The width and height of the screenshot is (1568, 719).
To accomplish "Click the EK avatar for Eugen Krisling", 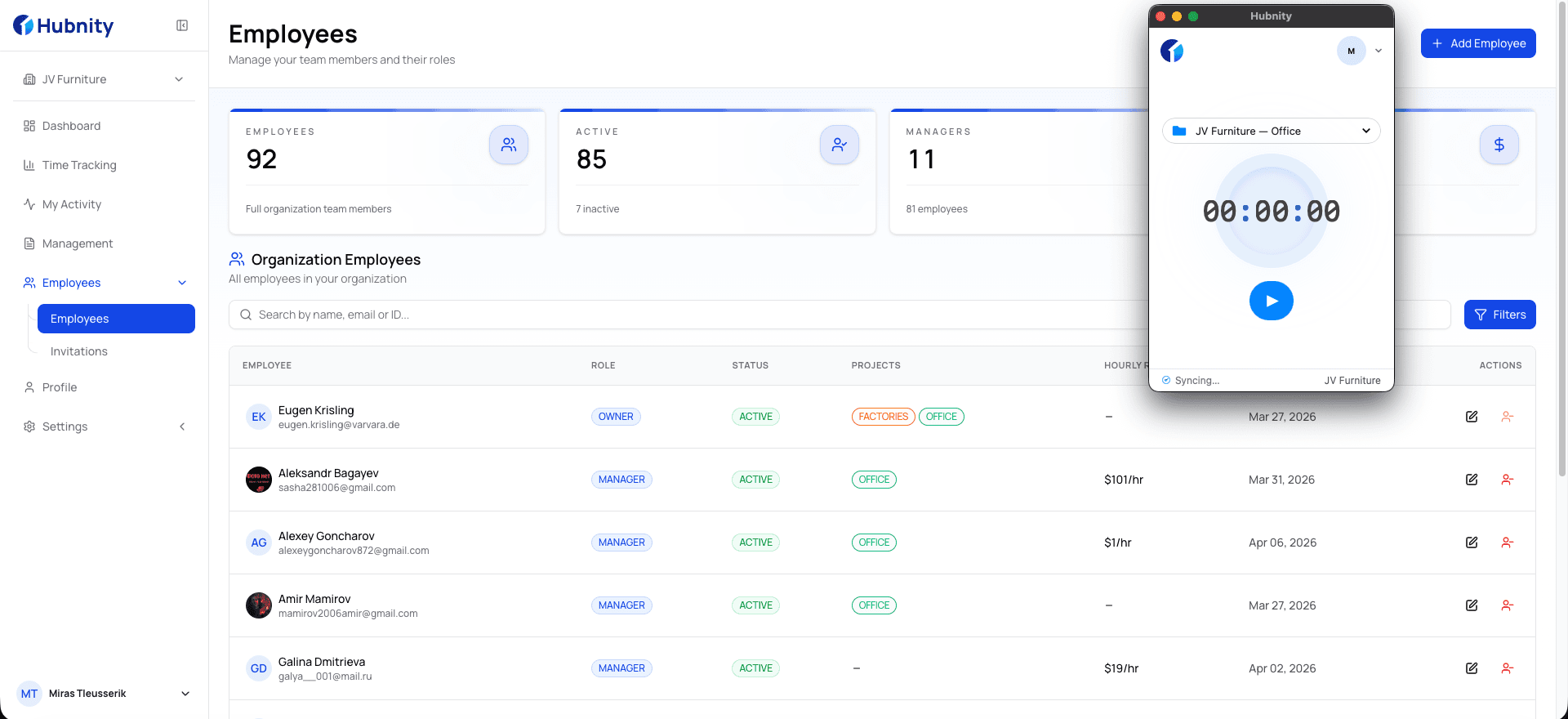I will (x=259, y=417).
